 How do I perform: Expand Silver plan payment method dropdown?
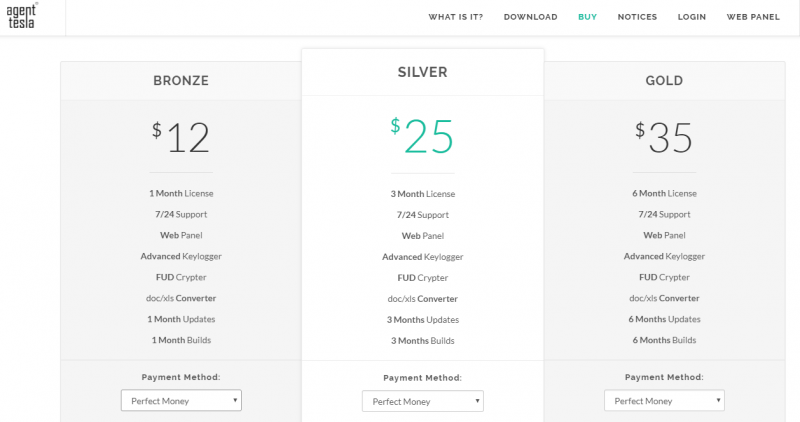422,401
